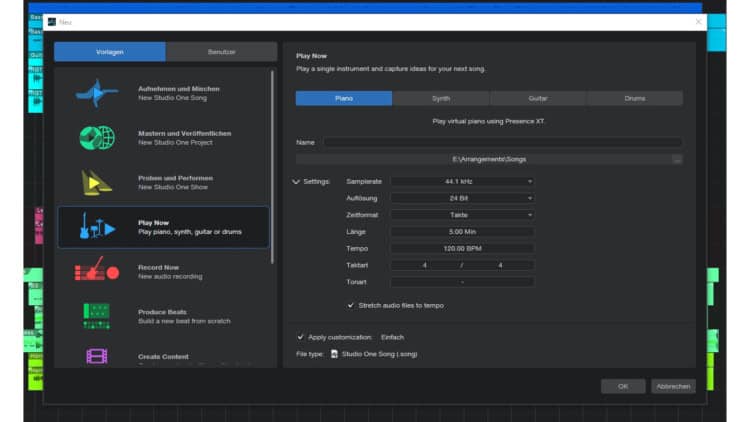Click the Create Content film icon

tap(97, 356)
